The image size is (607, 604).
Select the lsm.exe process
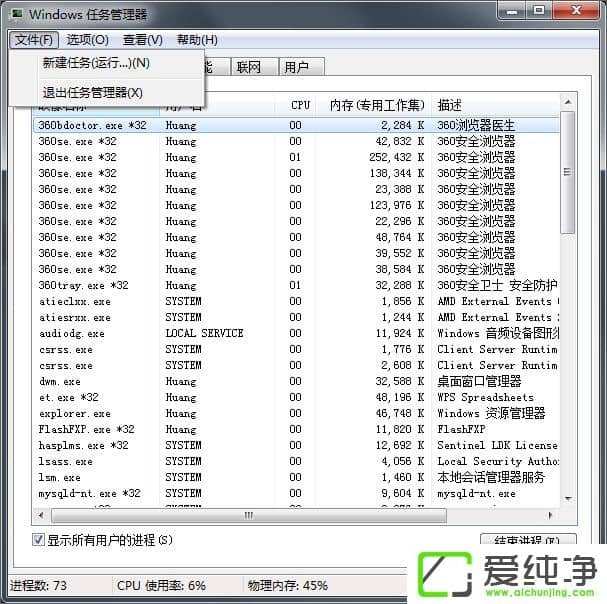[x=297, y=477]
